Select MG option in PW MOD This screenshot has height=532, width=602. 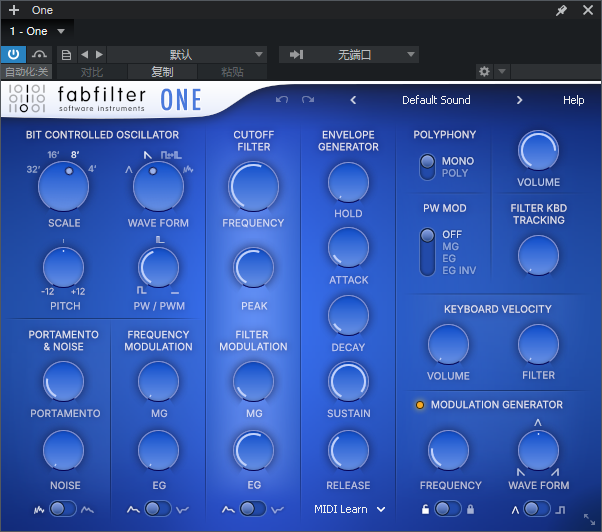pyautogui.click(x=450, y=246)
